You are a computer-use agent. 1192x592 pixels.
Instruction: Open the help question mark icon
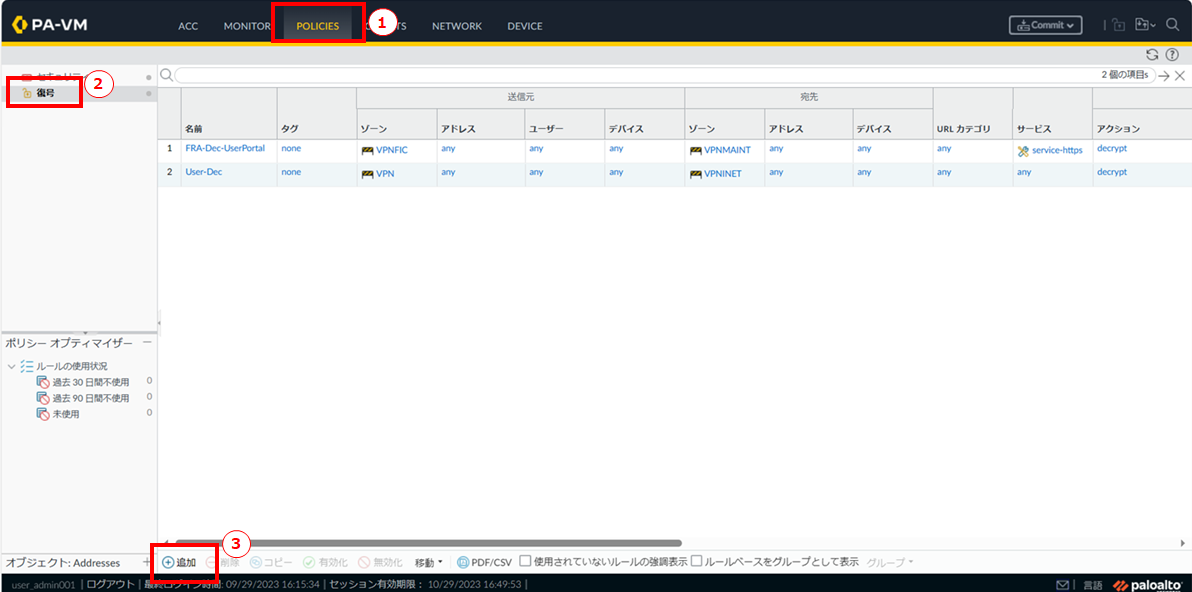(x=1171, y=55)
